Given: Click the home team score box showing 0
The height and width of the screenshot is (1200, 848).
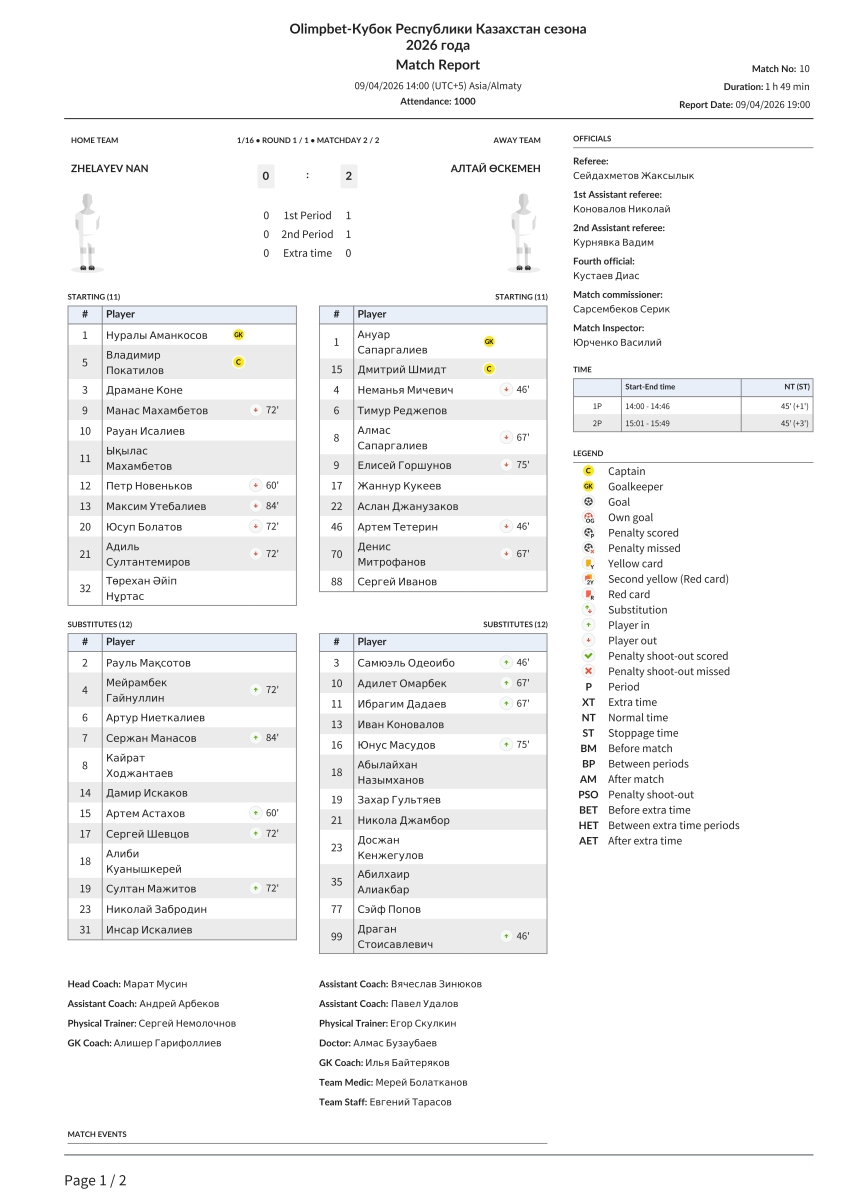Looking at the screenshot, I should [x=266, y=177].
